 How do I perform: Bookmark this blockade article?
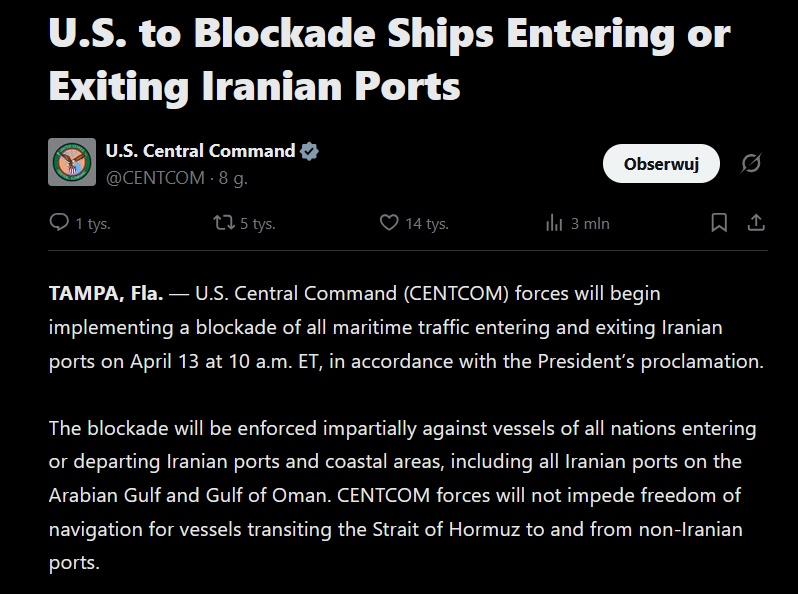point(719,223)
